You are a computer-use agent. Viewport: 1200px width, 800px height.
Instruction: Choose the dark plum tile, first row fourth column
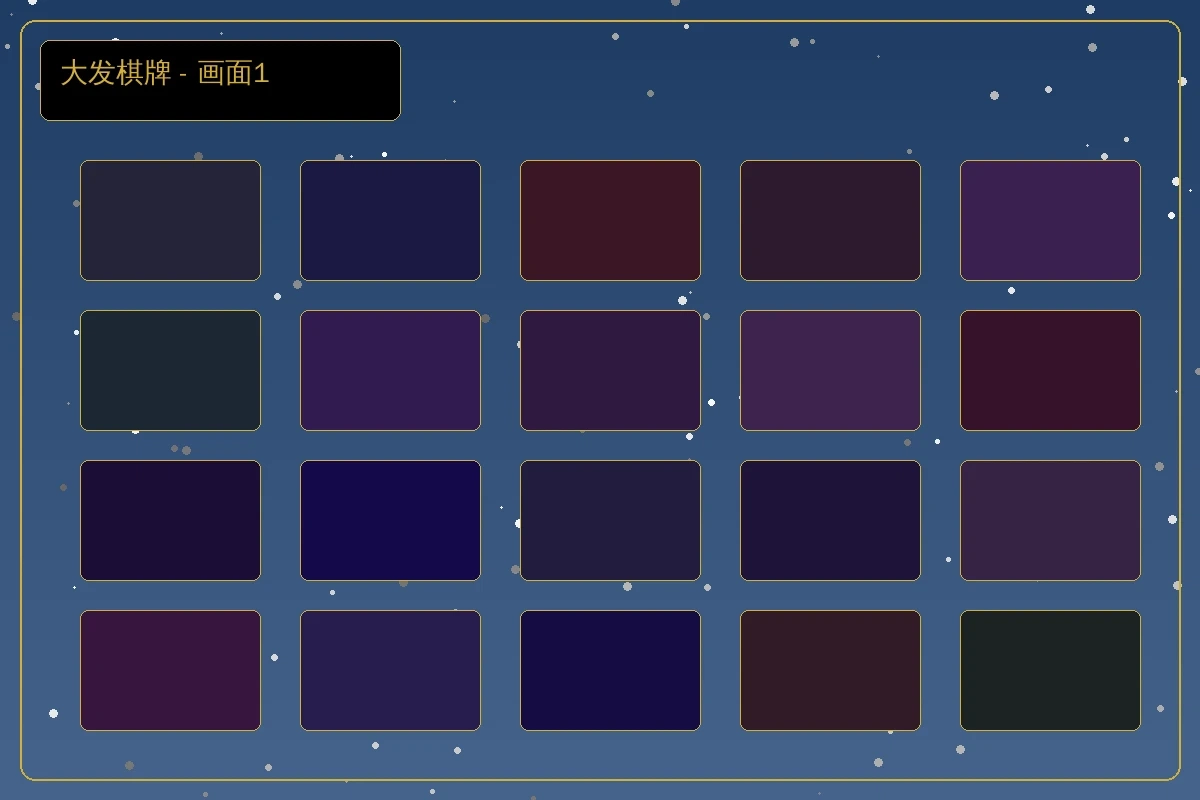tap(830, 220)
